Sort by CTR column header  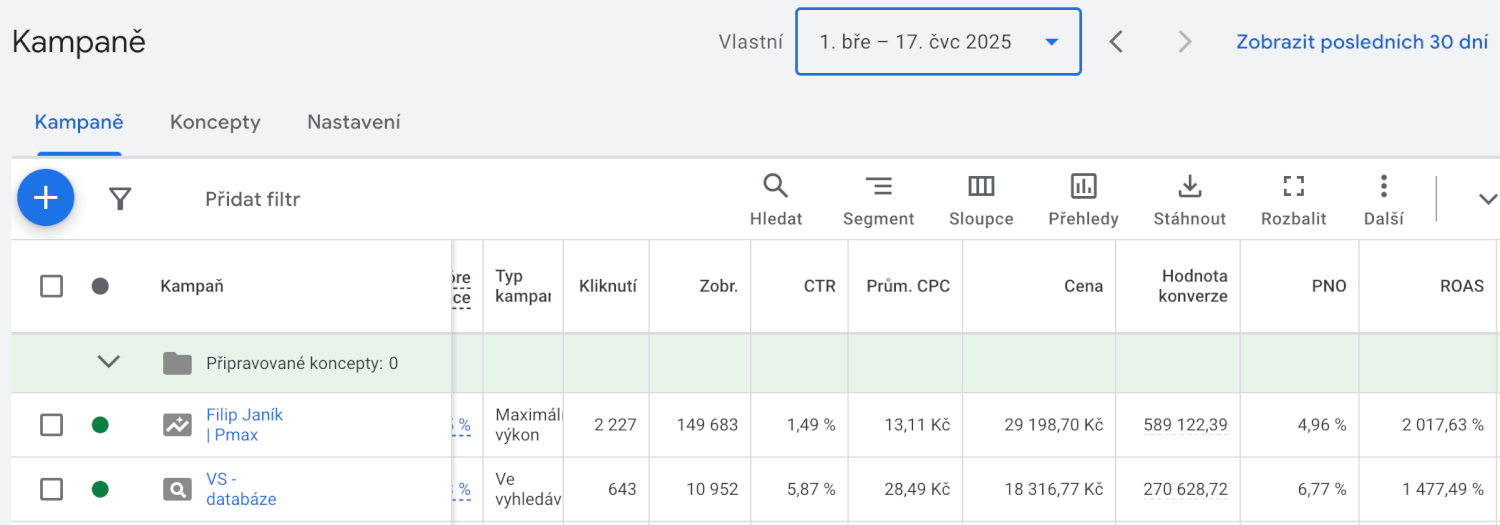[x=820, y=286]
